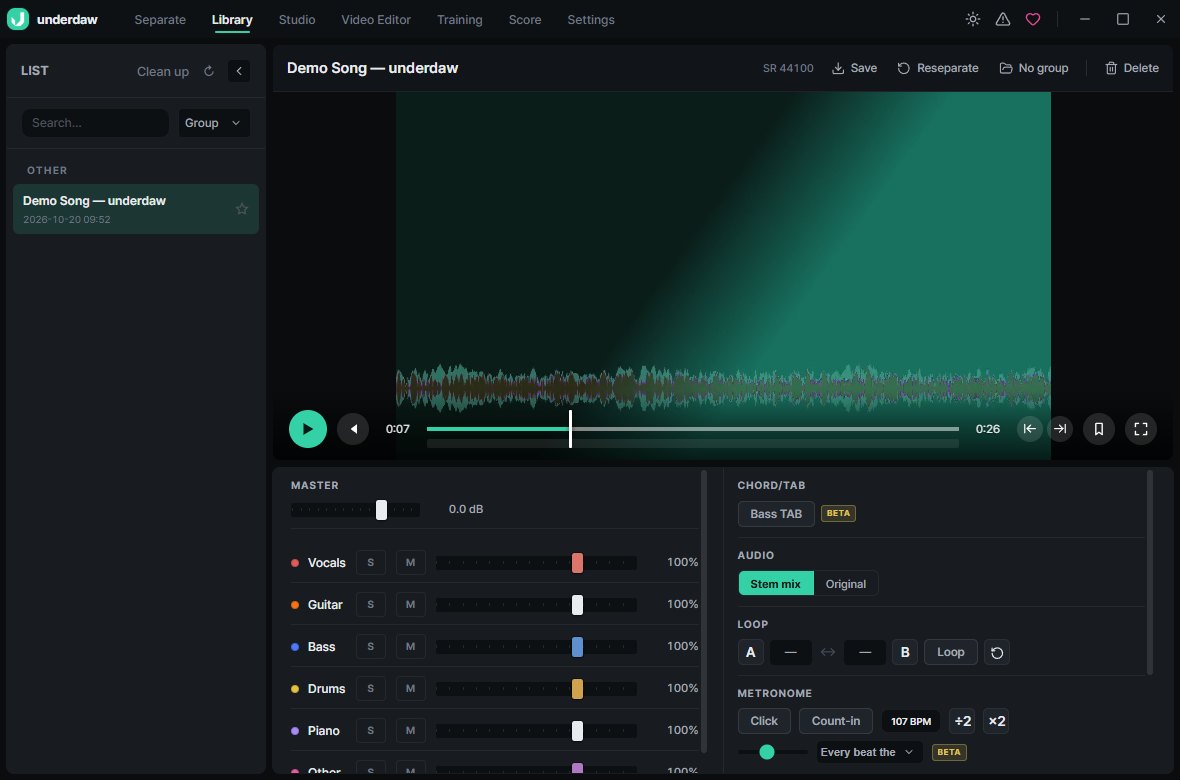Enter fullscreen with the expand icon
Screen dimensions: 1180x780
coord(1141,429)
